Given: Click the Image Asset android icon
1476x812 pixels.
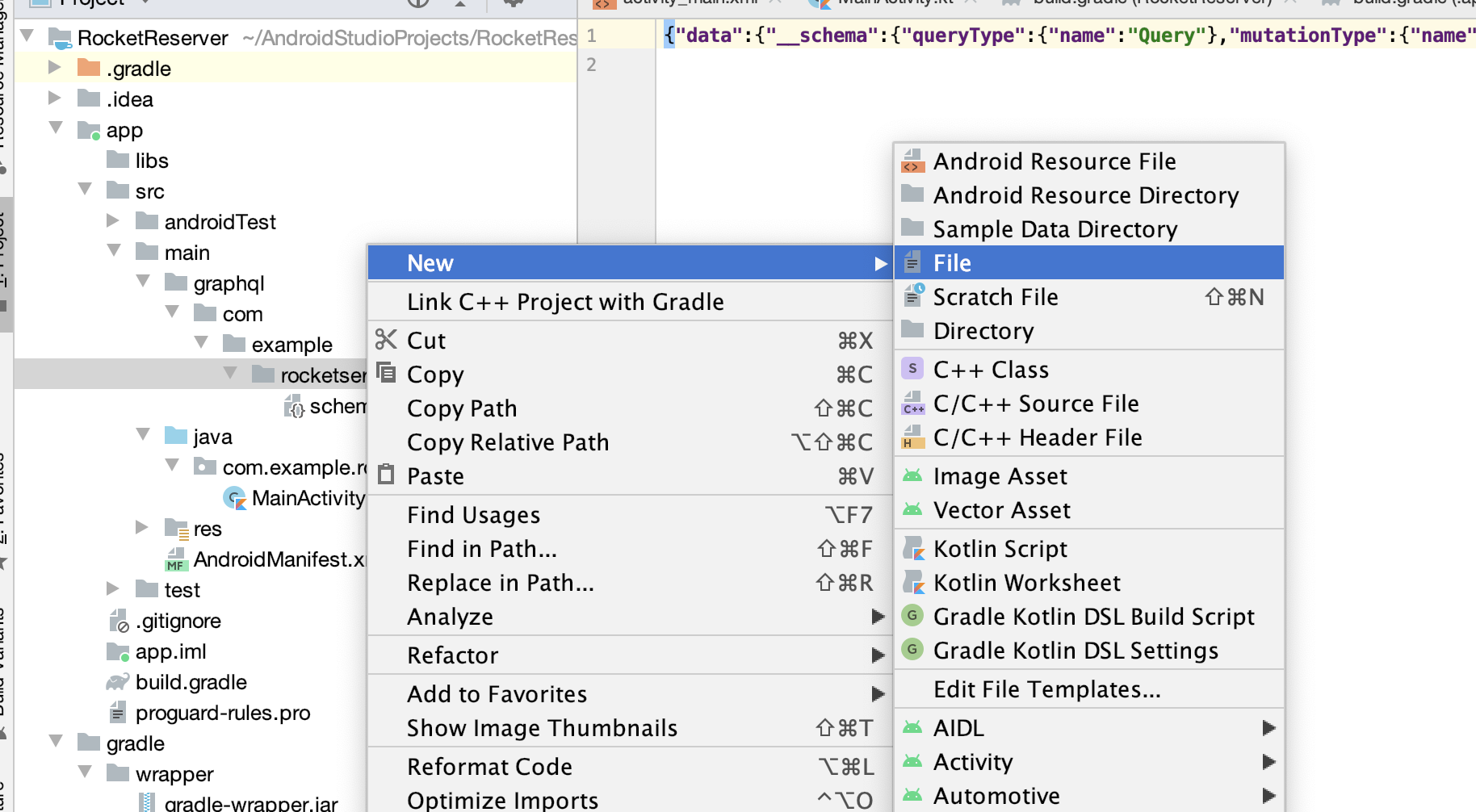Looking at the screenshot, I should coord(912,475).
